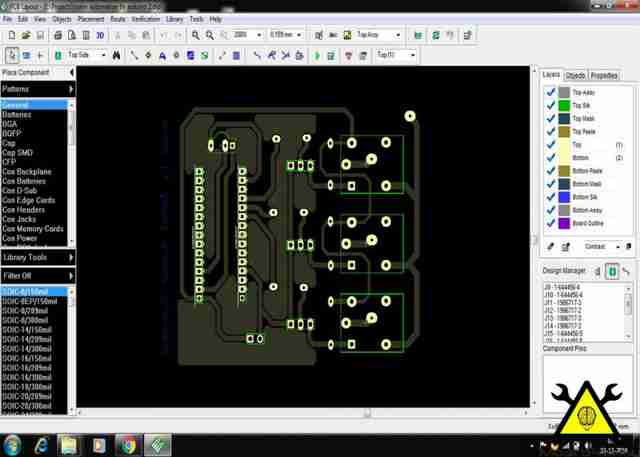Click the Library Tools button
Screen dimensions: 640x457
38,257
